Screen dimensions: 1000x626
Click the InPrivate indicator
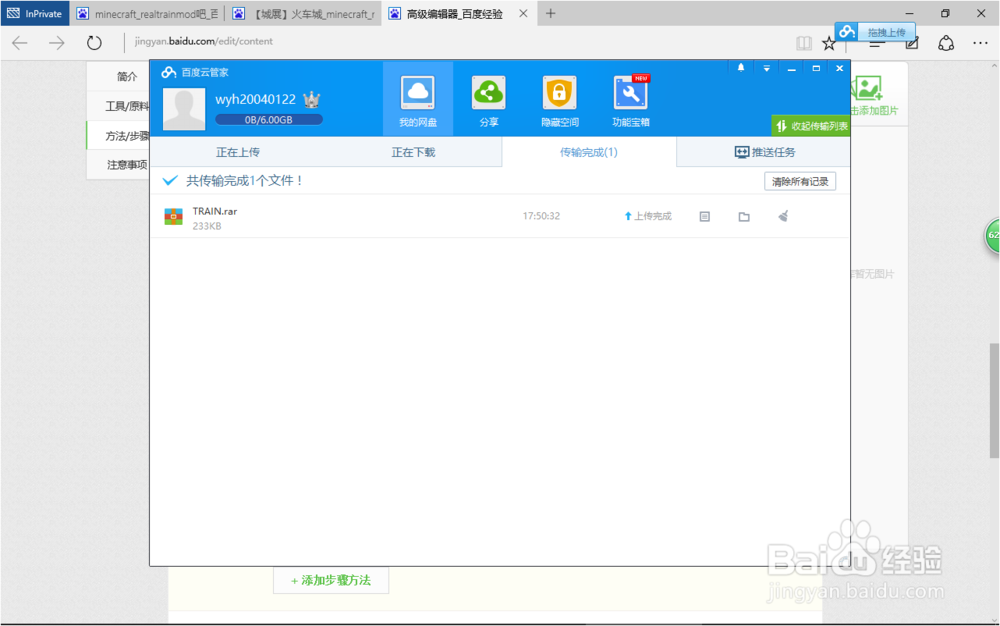35,13
